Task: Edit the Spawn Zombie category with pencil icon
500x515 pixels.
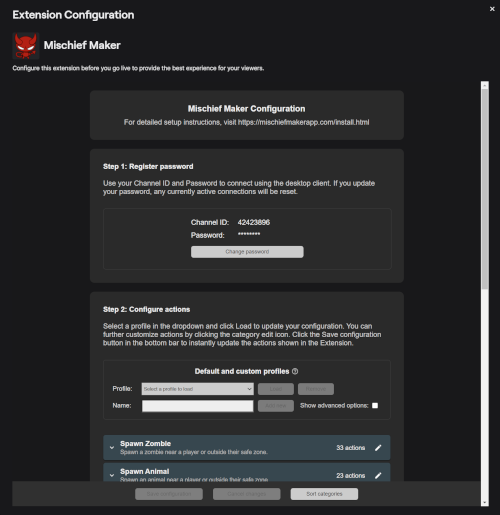Action: 378,448
